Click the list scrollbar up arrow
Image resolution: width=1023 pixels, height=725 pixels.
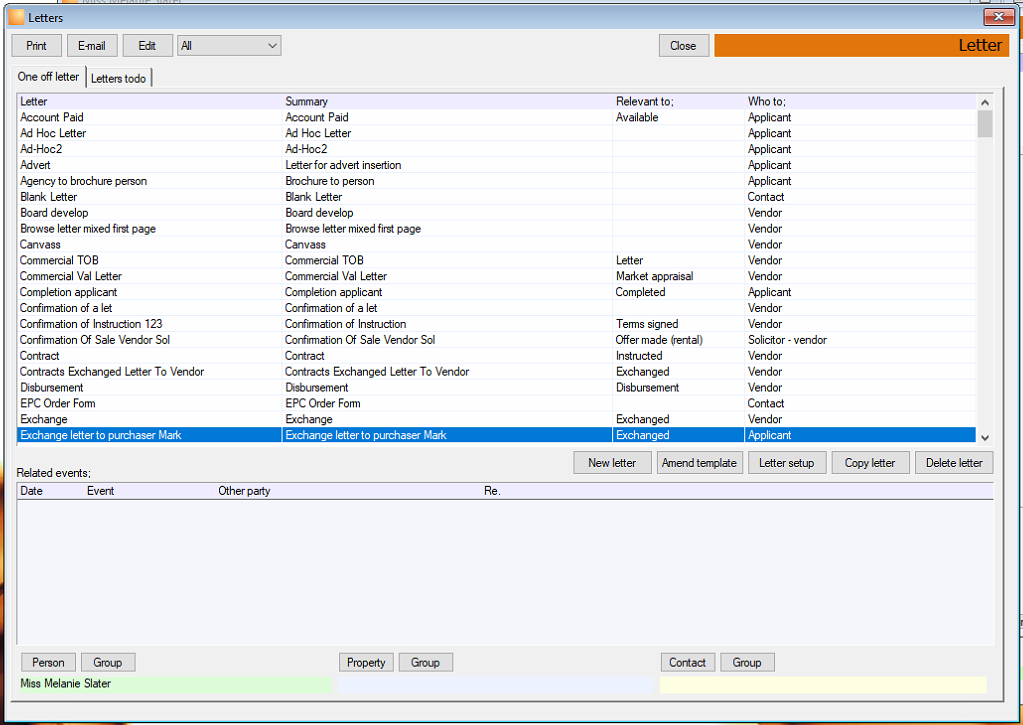point(985,102)
